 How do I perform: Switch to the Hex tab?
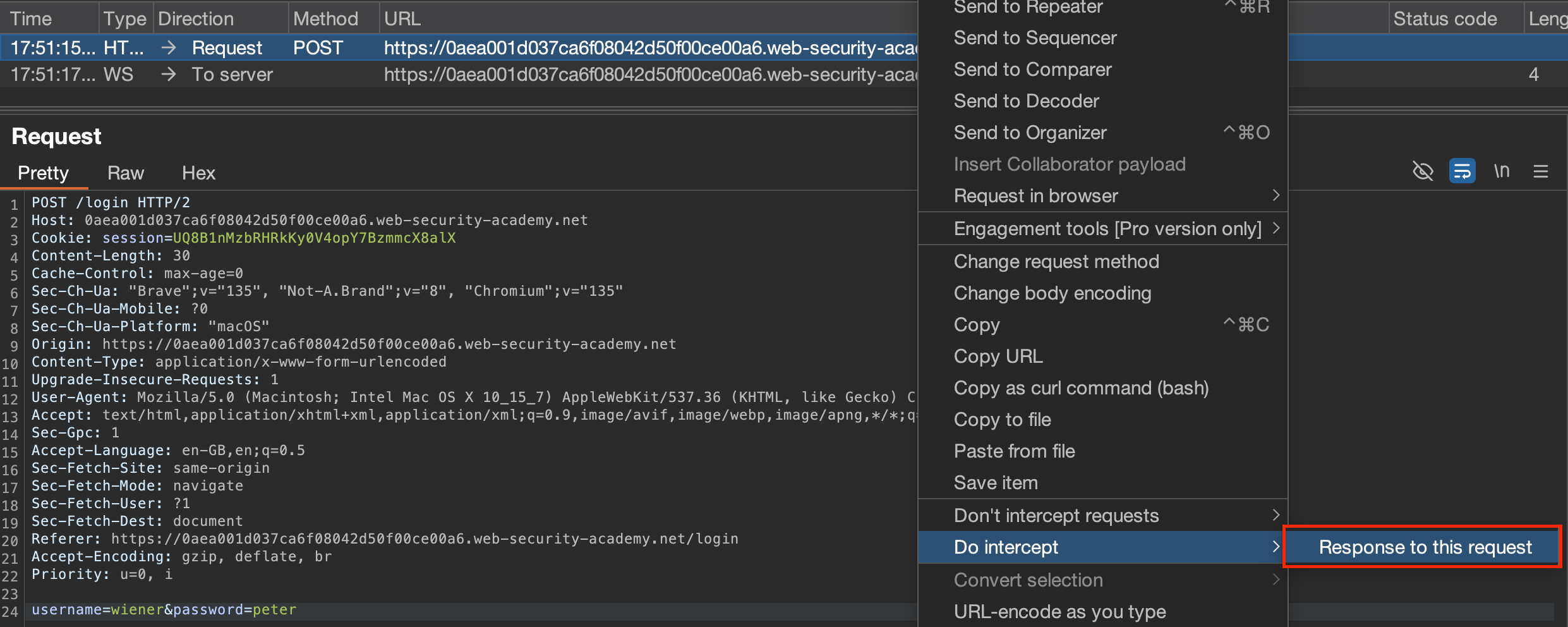point(198,173)
